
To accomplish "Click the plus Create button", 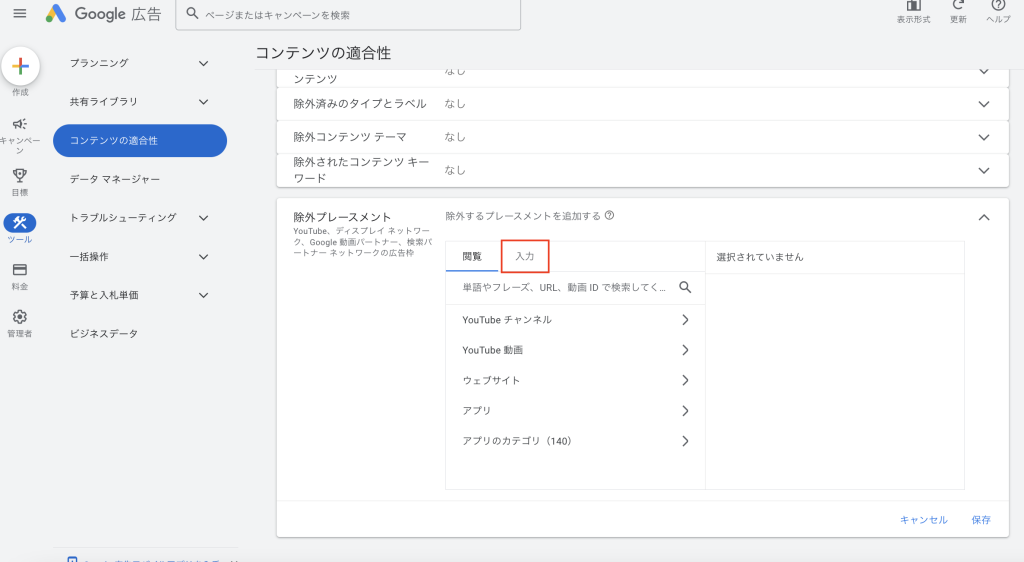I will coord(20,66).
